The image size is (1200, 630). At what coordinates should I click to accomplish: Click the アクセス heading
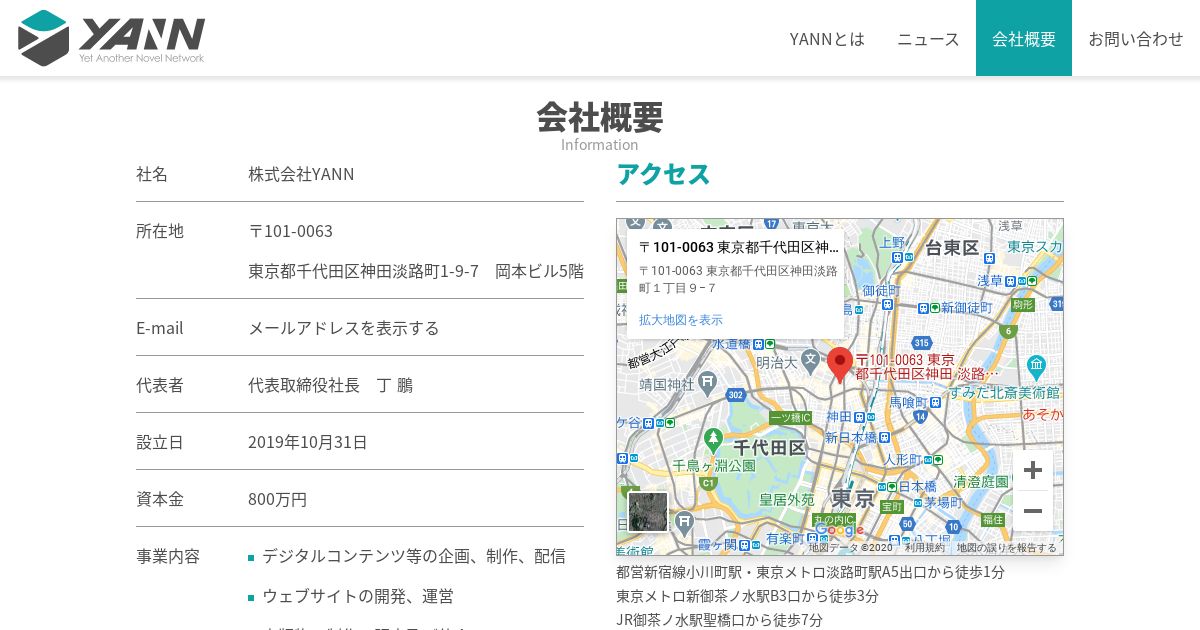point(663,174)
